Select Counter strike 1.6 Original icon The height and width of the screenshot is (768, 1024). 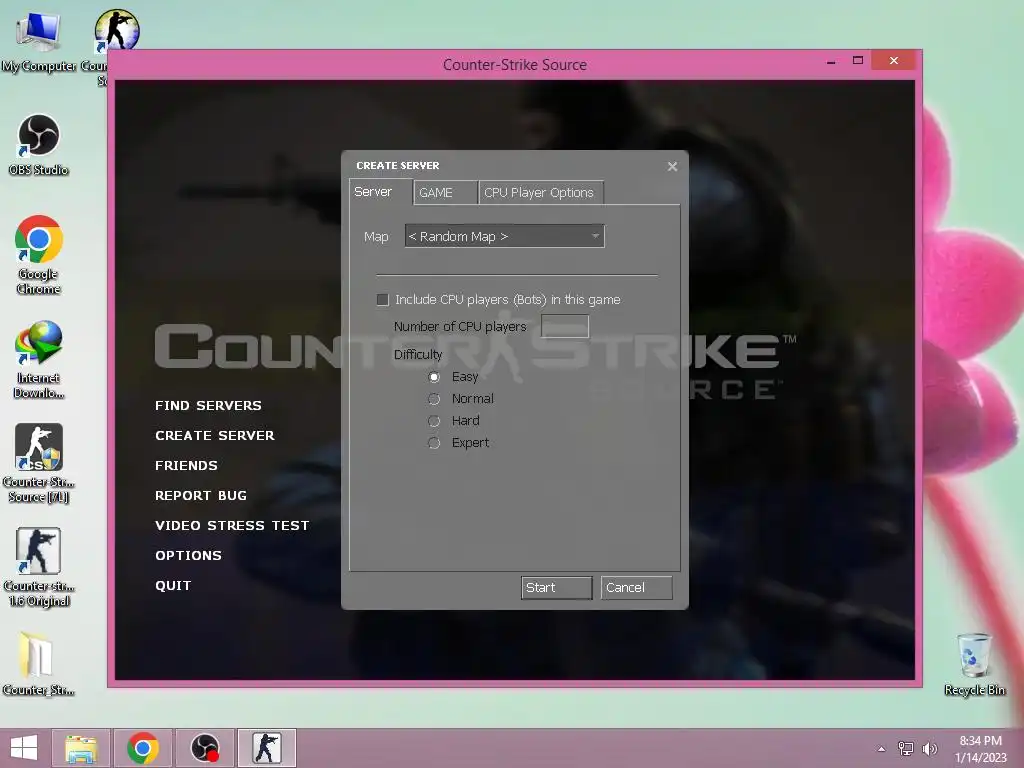[39, 567]
